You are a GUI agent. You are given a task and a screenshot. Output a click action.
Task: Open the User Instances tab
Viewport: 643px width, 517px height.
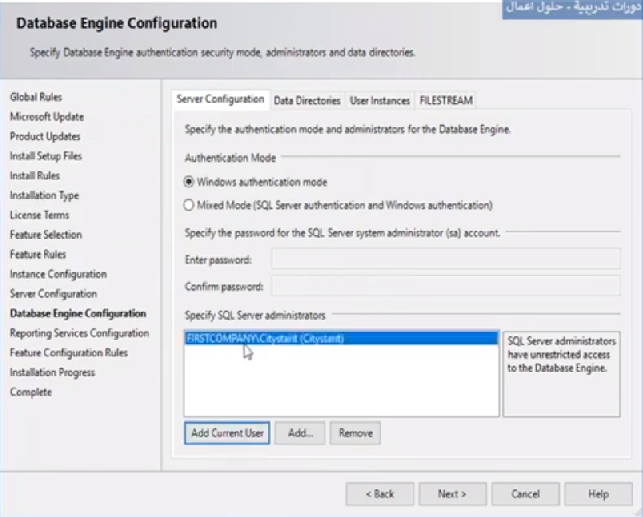[x=380, y=100]
